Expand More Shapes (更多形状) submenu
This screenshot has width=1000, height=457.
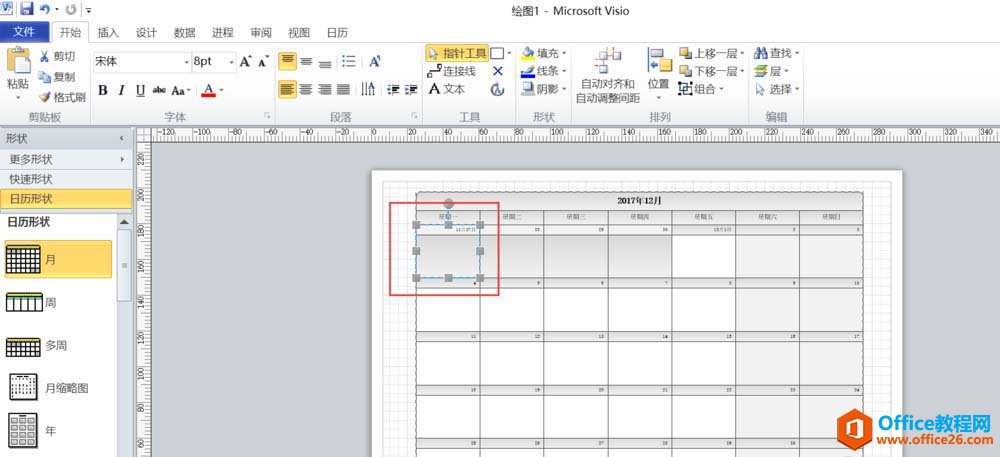66,159
